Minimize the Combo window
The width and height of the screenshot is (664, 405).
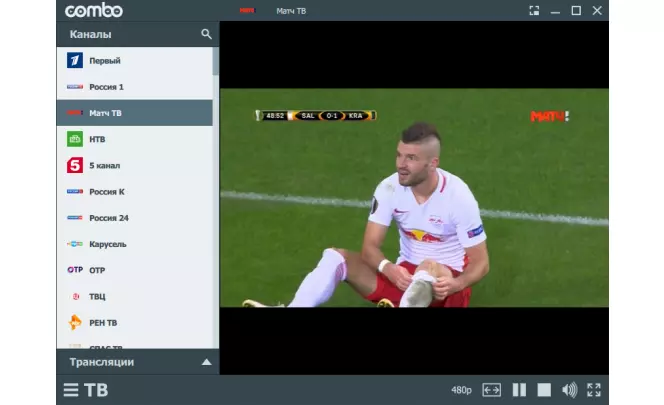click(x=555, y=13)
